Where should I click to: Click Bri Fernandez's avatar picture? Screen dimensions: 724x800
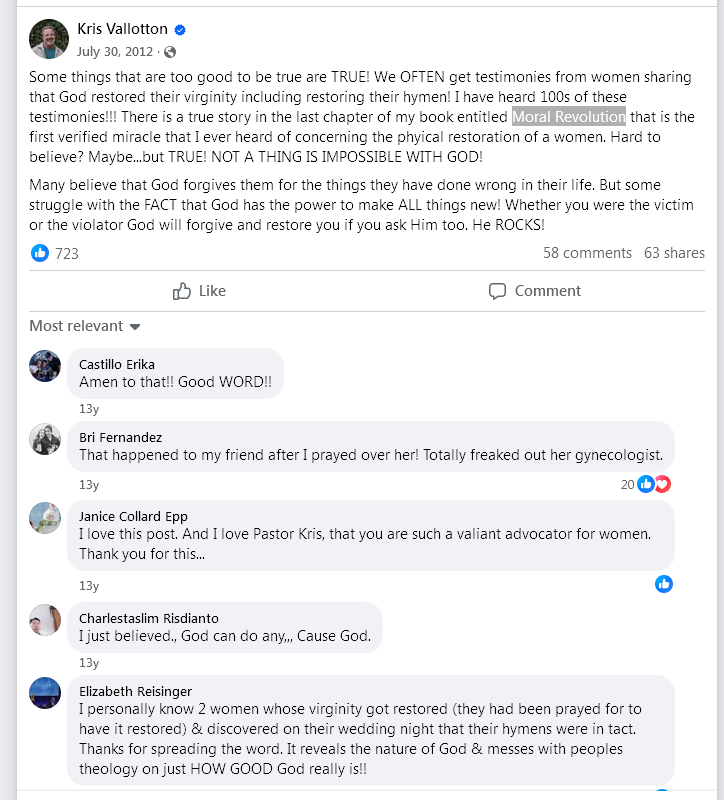click(45, 439)
